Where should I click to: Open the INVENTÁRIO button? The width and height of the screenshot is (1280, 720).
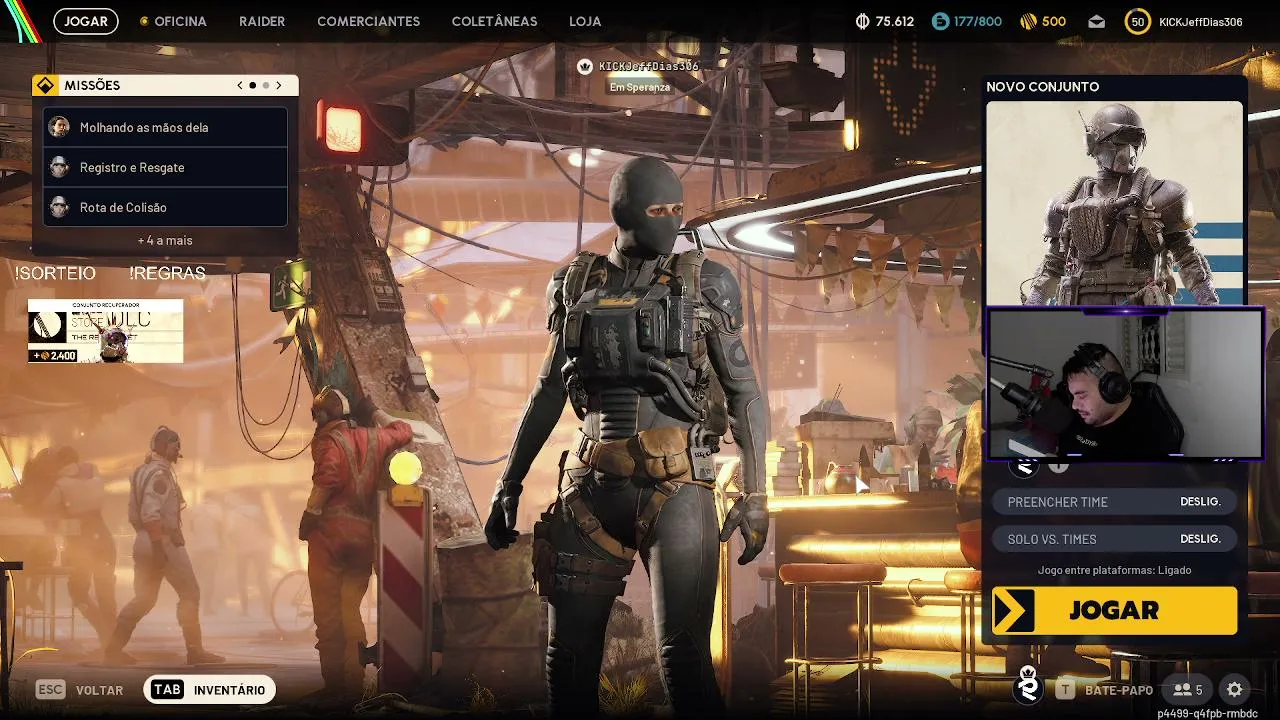(209, 690)
